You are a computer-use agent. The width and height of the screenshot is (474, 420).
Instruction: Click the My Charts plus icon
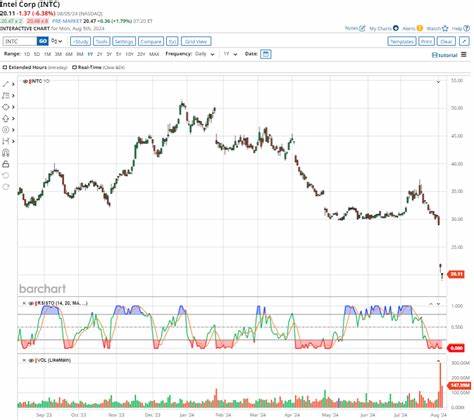click(396, 28)
